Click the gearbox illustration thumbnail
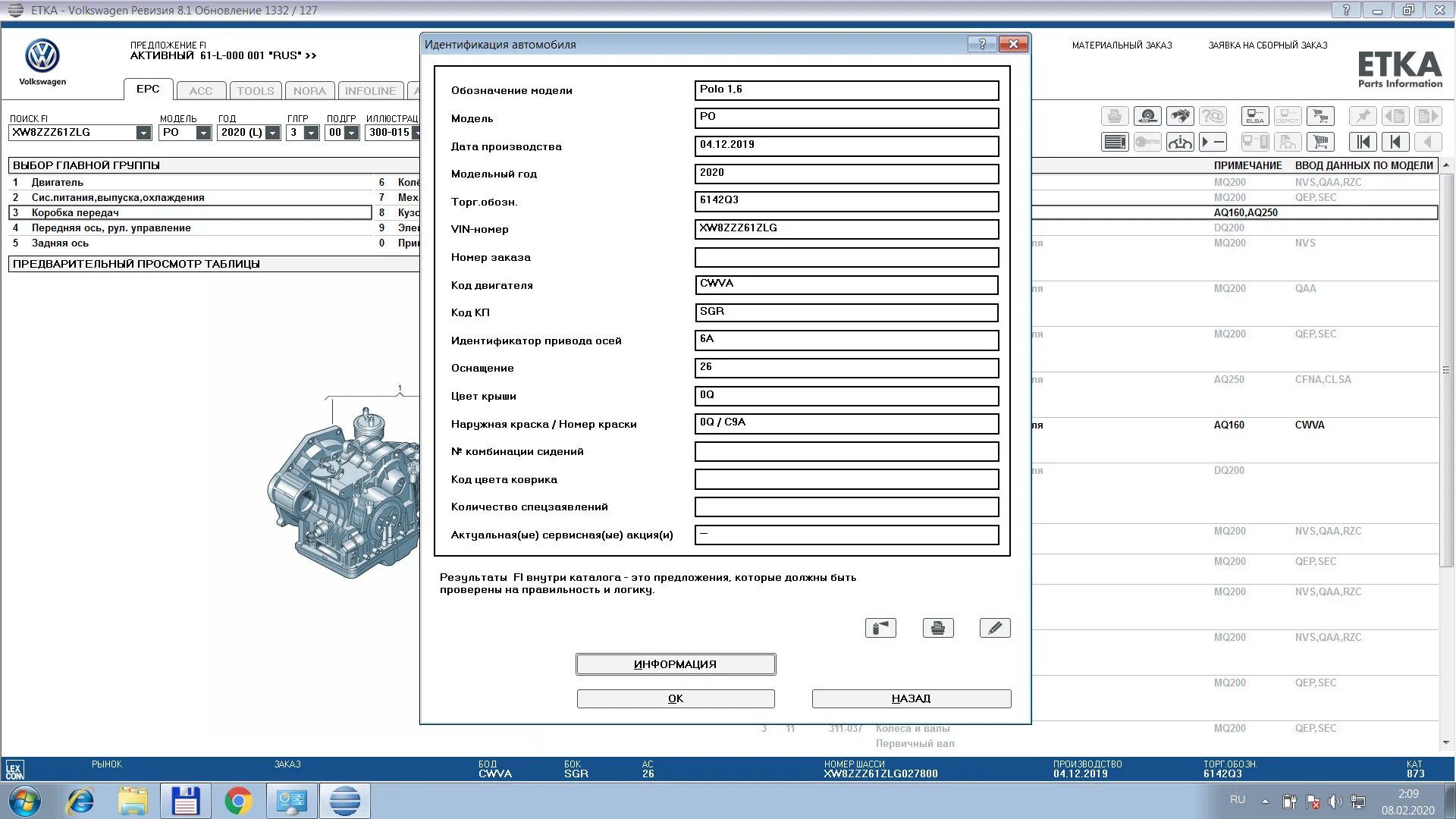The image size is (1456, 819). [343, 493]
